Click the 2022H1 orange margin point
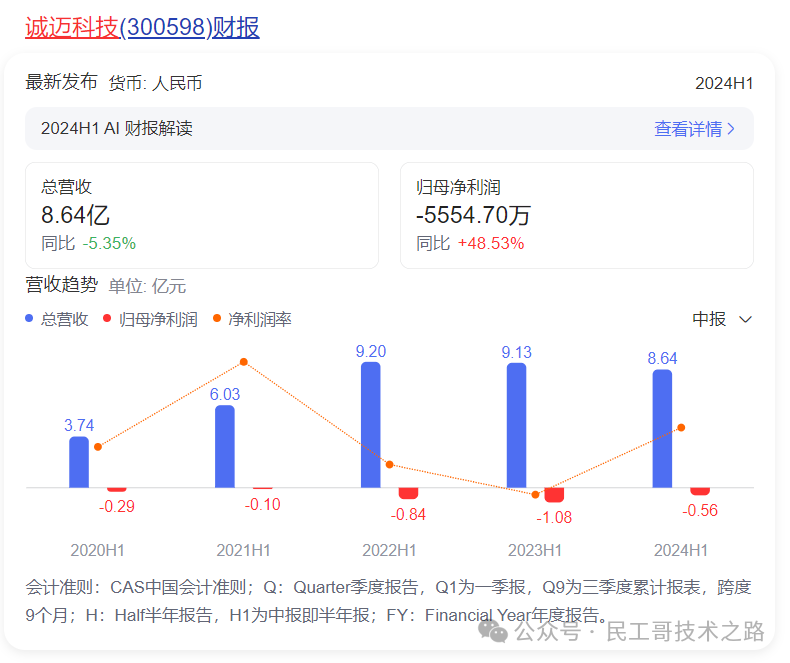This screenshot has width=790, height=663. 389,465
